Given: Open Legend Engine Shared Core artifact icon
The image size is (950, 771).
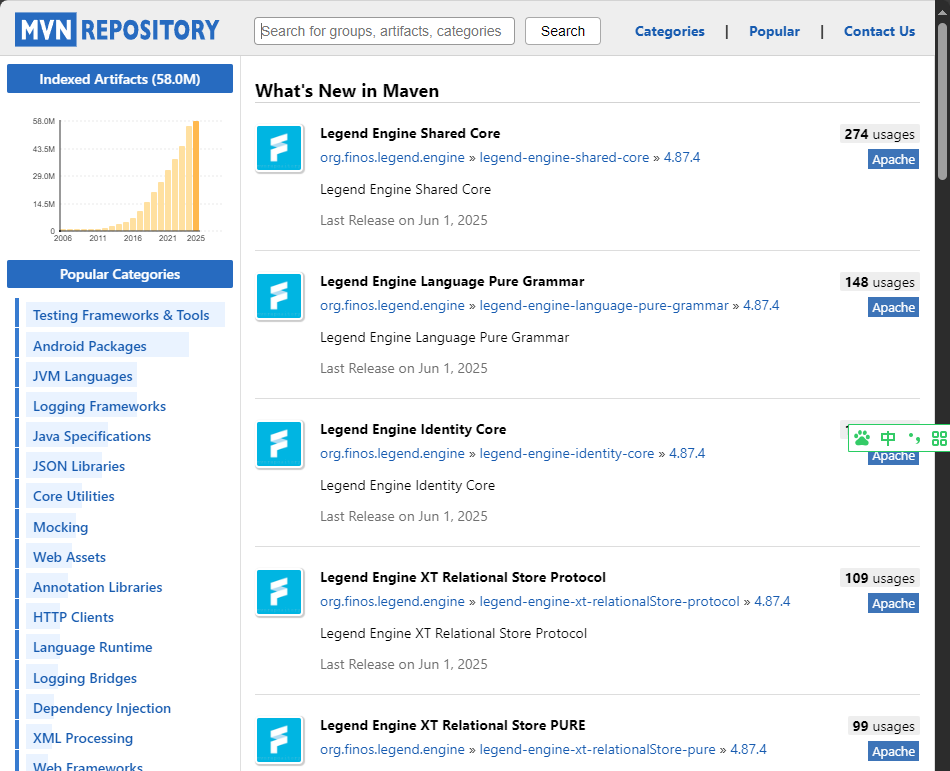Looking at the screenshot, I should click(279, 148).
